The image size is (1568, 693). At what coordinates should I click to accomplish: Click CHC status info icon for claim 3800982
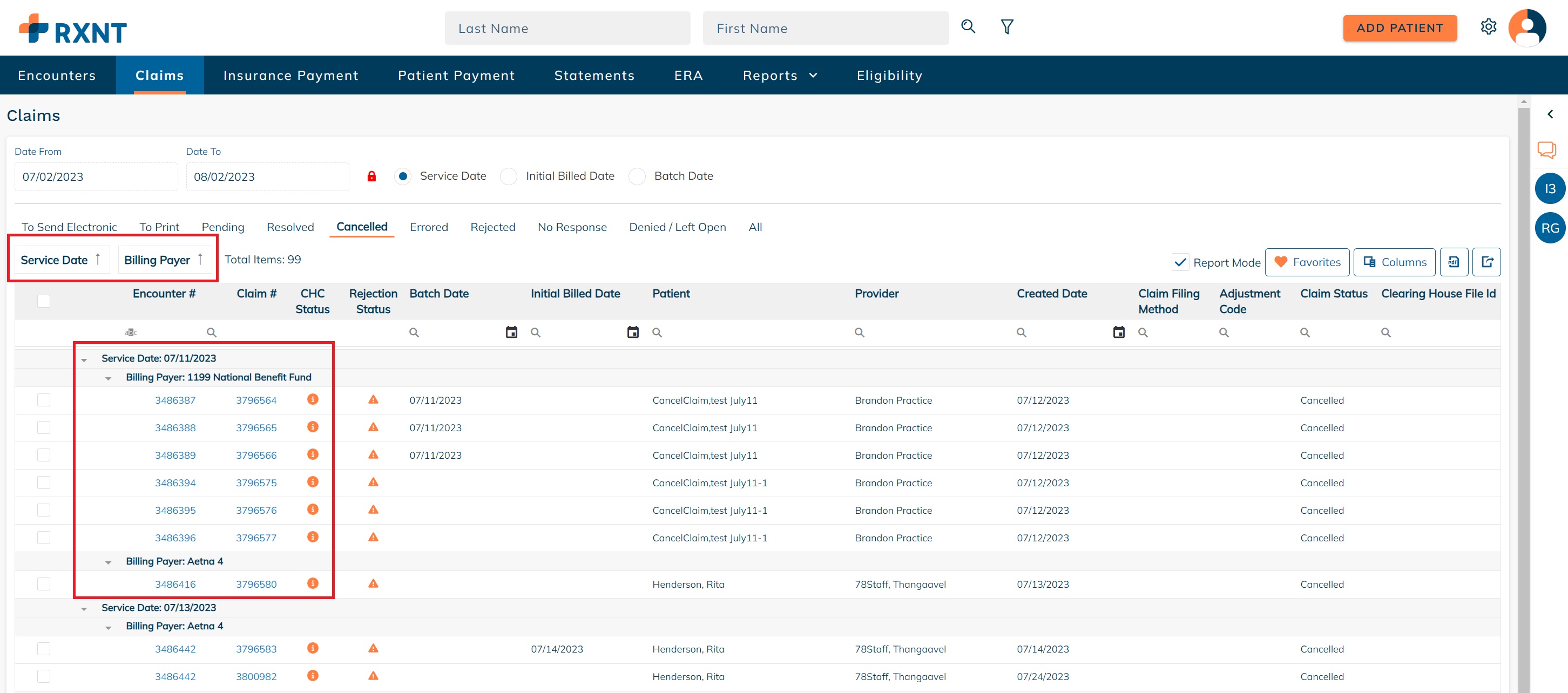[x=313, y=676]
